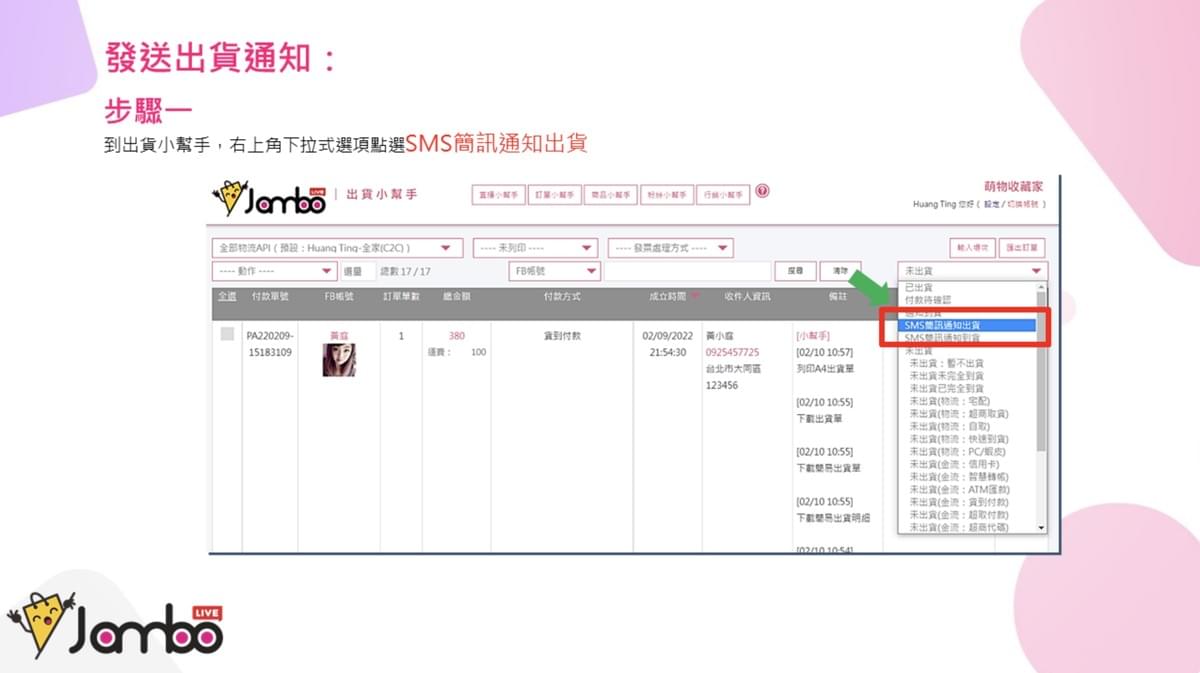Sort by 成立時間 column arrow
Screen dimensions: 1200x673
tap(696, 296)
